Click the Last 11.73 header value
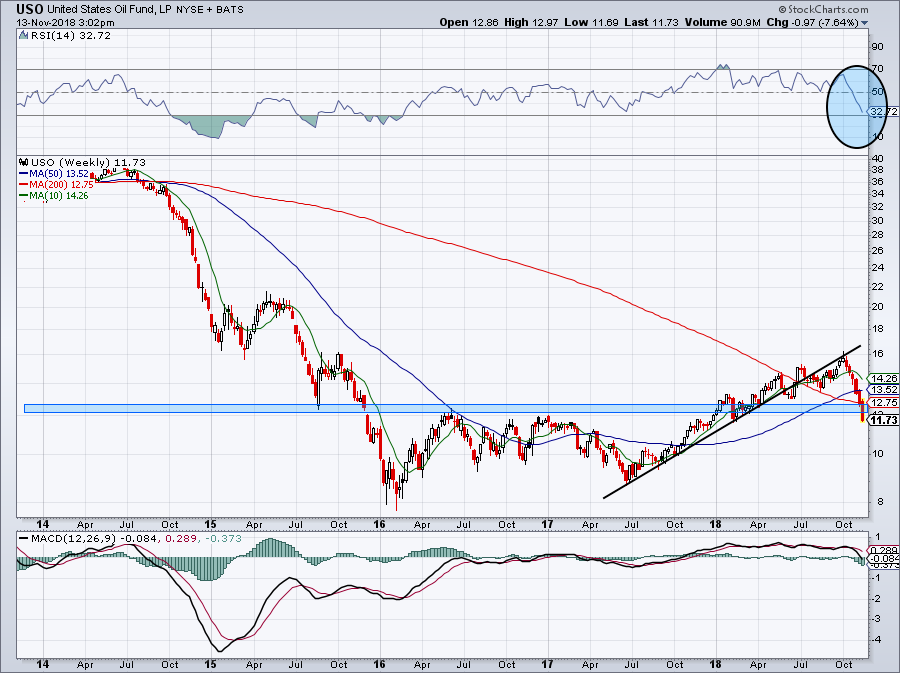Screen dimensions: 900x673 (x=651, y=22)
